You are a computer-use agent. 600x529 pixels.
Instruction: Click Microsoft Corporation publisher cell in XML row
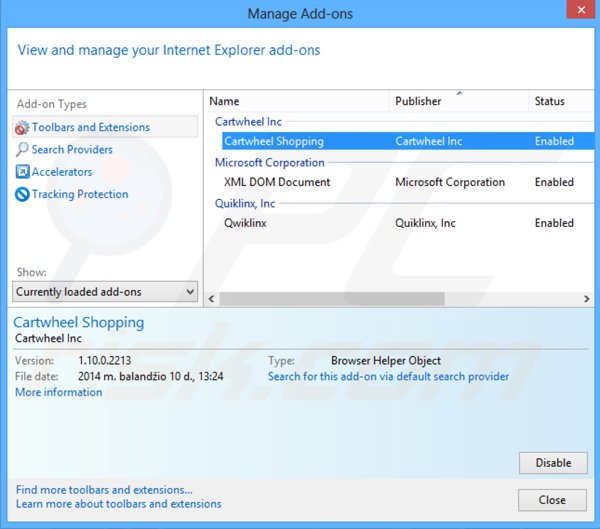point(450,182)
